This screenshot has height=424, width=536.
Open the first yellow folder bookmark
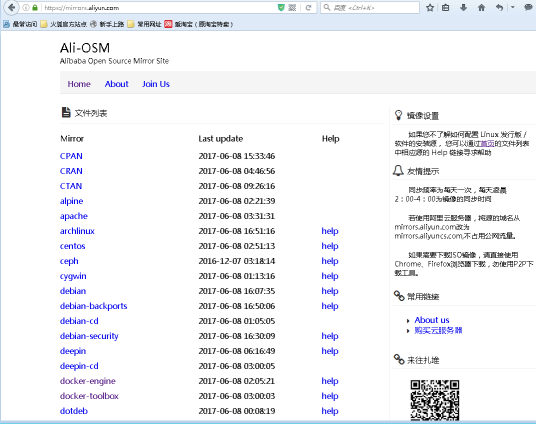64,24
